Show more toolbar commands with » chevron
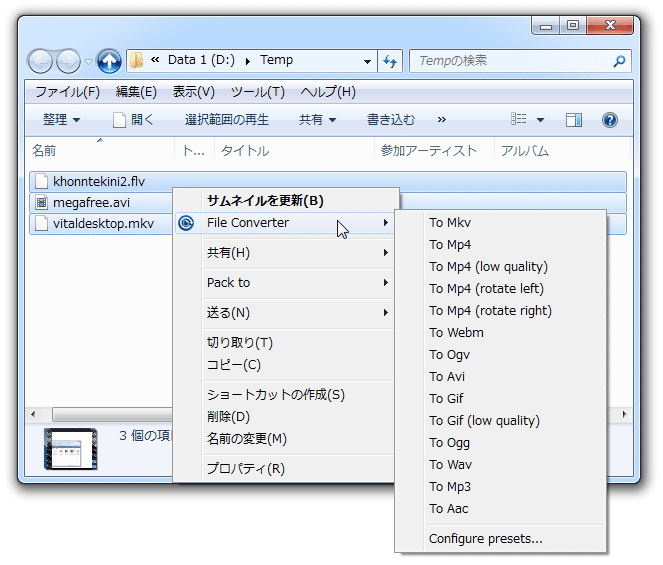663x565 pixels. [441, 120]
